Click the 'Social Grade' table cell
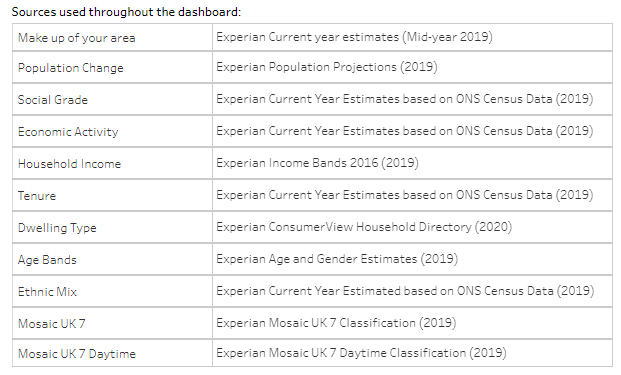The width and height of the screenshot is (621, 375). point(112,100)
